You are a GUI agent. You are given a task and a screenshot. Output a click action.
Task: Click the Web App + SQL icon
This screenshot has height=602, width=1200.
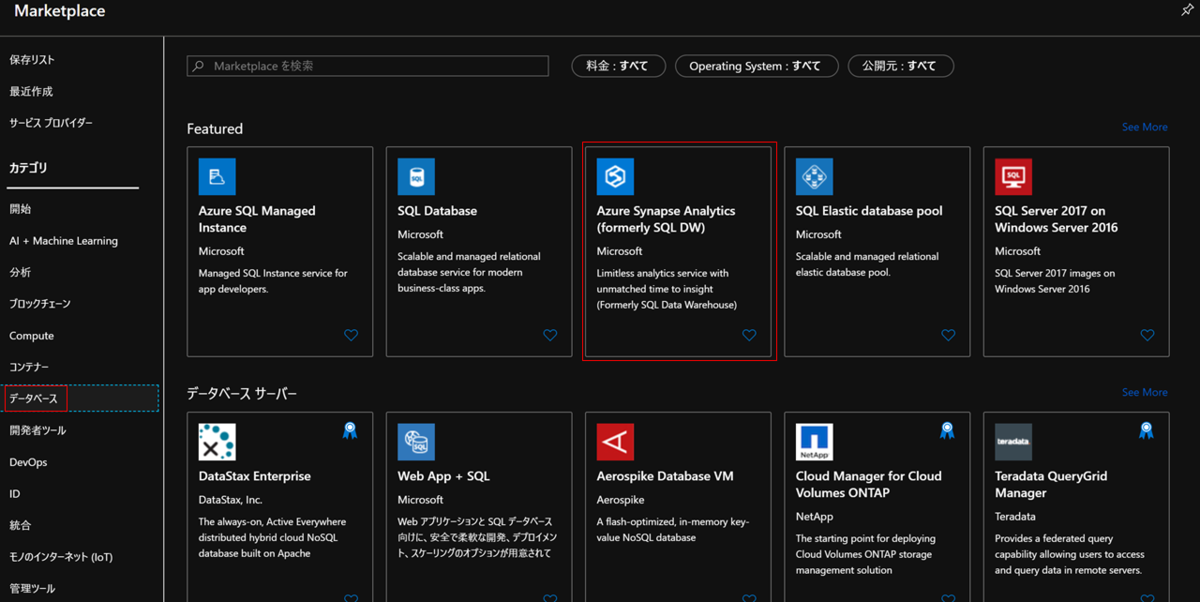click(x=416, y=442)
